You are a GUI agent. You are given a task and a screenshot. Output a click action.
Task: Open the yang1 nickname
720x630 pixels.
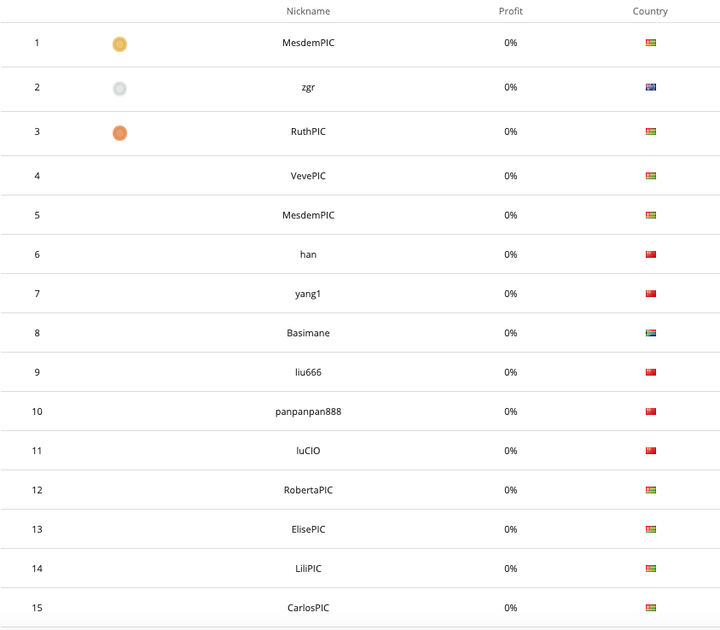pos(308,293)
